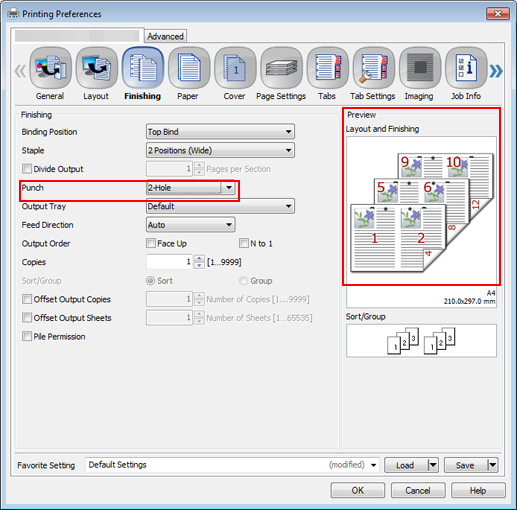
Task: Enable the Divide Output checkbox
Action: pyautogui.click(x=27, y=169)
